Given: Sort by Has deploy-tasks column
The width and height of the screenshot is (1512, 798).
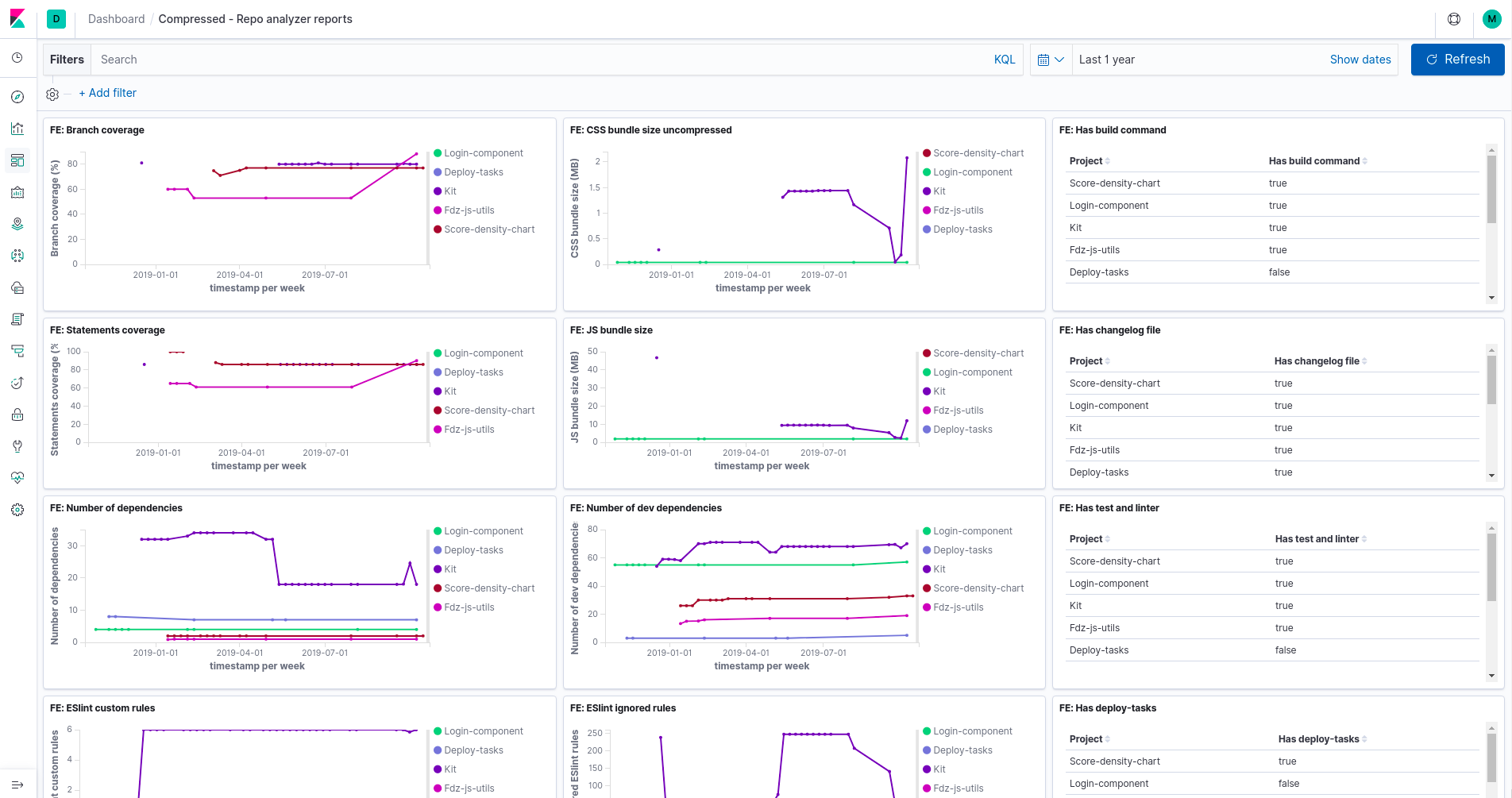Looking at the screenshot, I should pos(1322,739).
